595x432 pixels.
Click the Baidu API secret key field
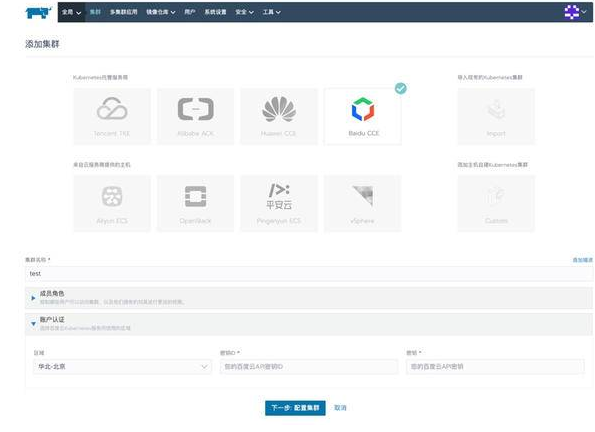click(x=495, y=367)
